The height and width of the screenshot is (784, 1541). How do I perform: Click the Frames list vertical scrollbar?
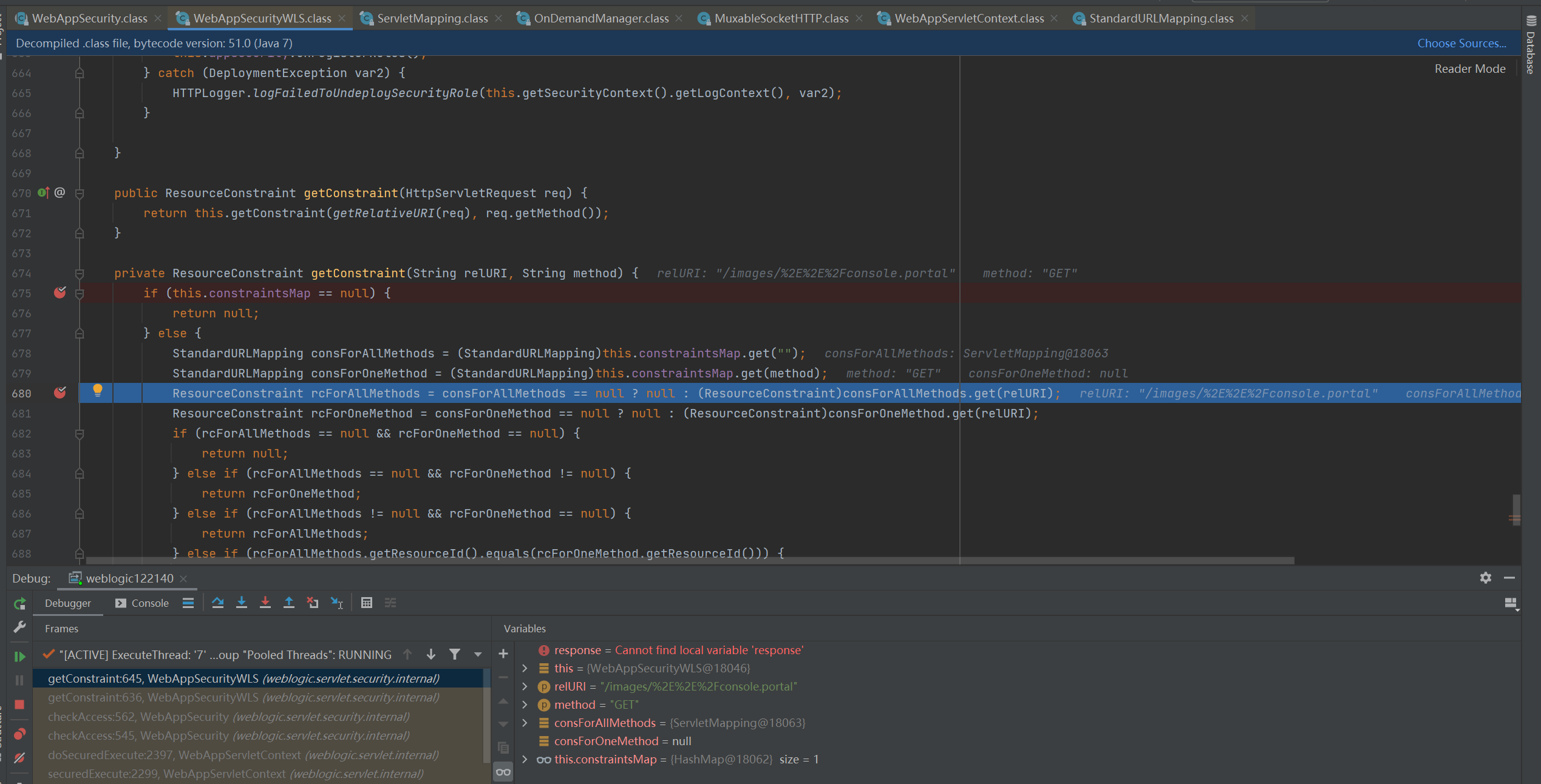click(x=486, y=715)
